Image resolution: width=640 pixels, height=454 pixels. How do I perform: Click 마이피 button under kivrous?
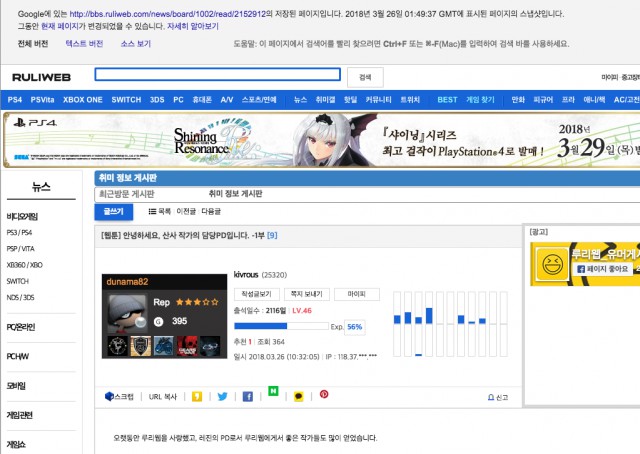[x=356, y=294]
